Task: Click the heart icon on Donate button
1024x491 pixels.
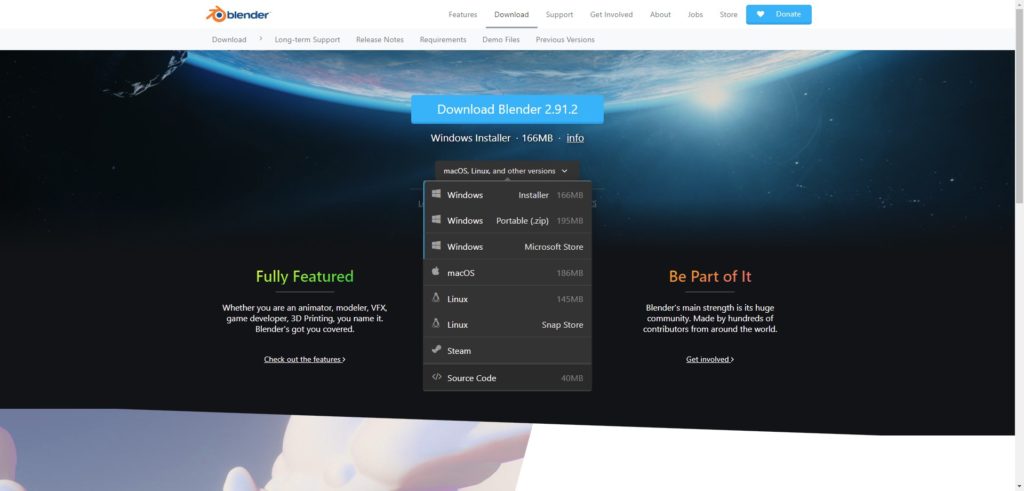Action: pos(760,14)
